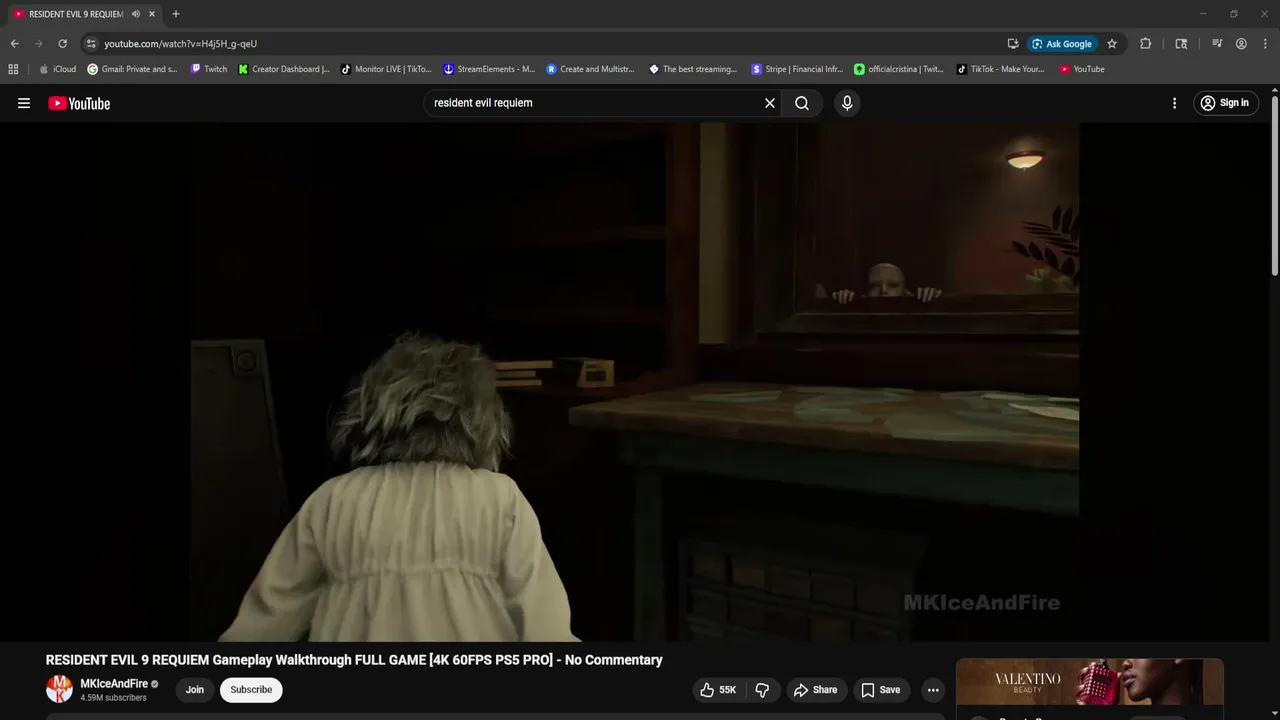Click the Sign in button

1225,103
